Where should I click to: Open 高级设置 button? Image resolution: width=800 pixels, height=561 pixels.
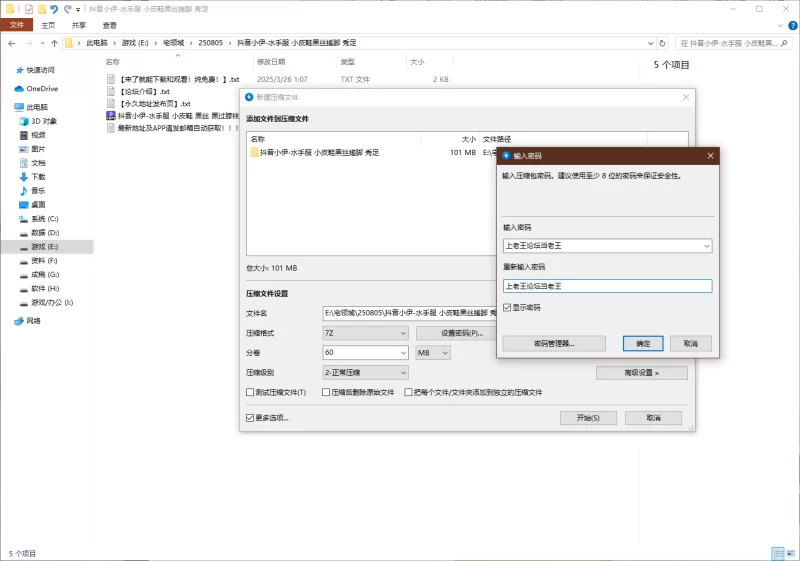pyautogui.click(x=641, y=373)
